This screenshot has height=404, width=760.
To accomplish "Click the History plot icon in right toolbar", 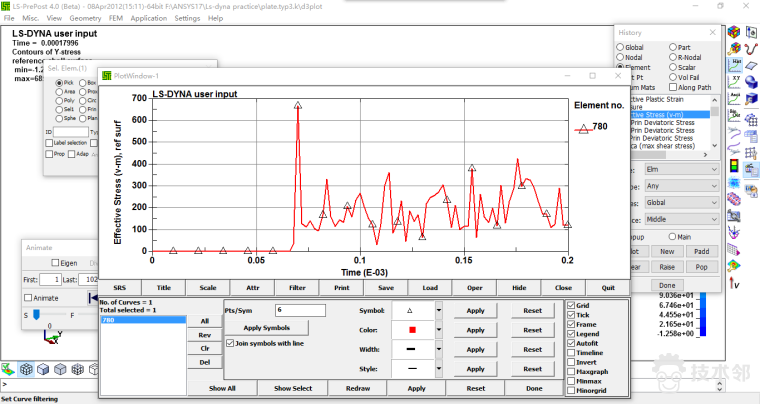I will [x=735, y=64].
